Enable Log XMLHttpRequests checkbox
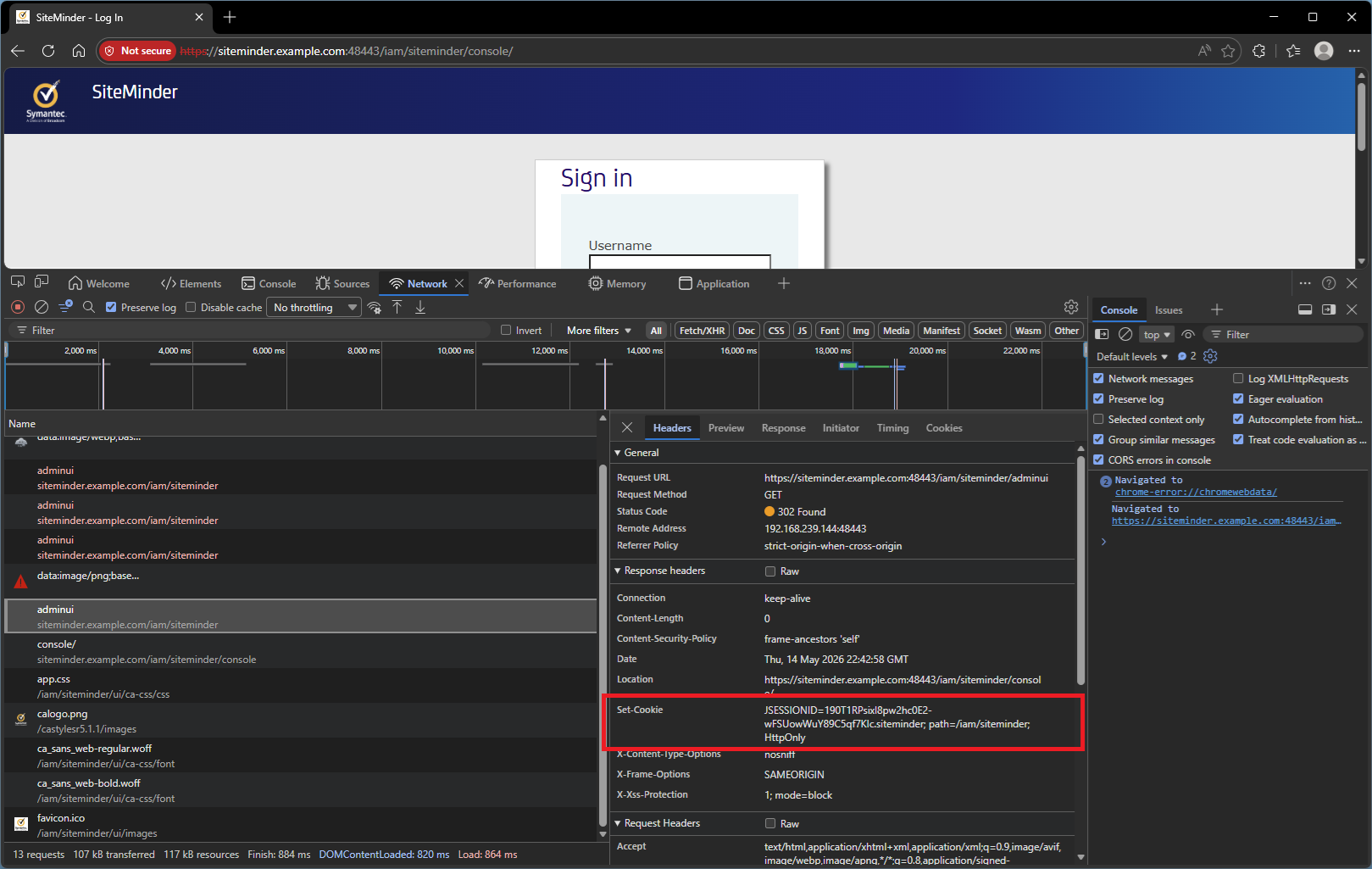Image resolution: width=1372 pixels, height=869 pixels. tap(1238, 378)
